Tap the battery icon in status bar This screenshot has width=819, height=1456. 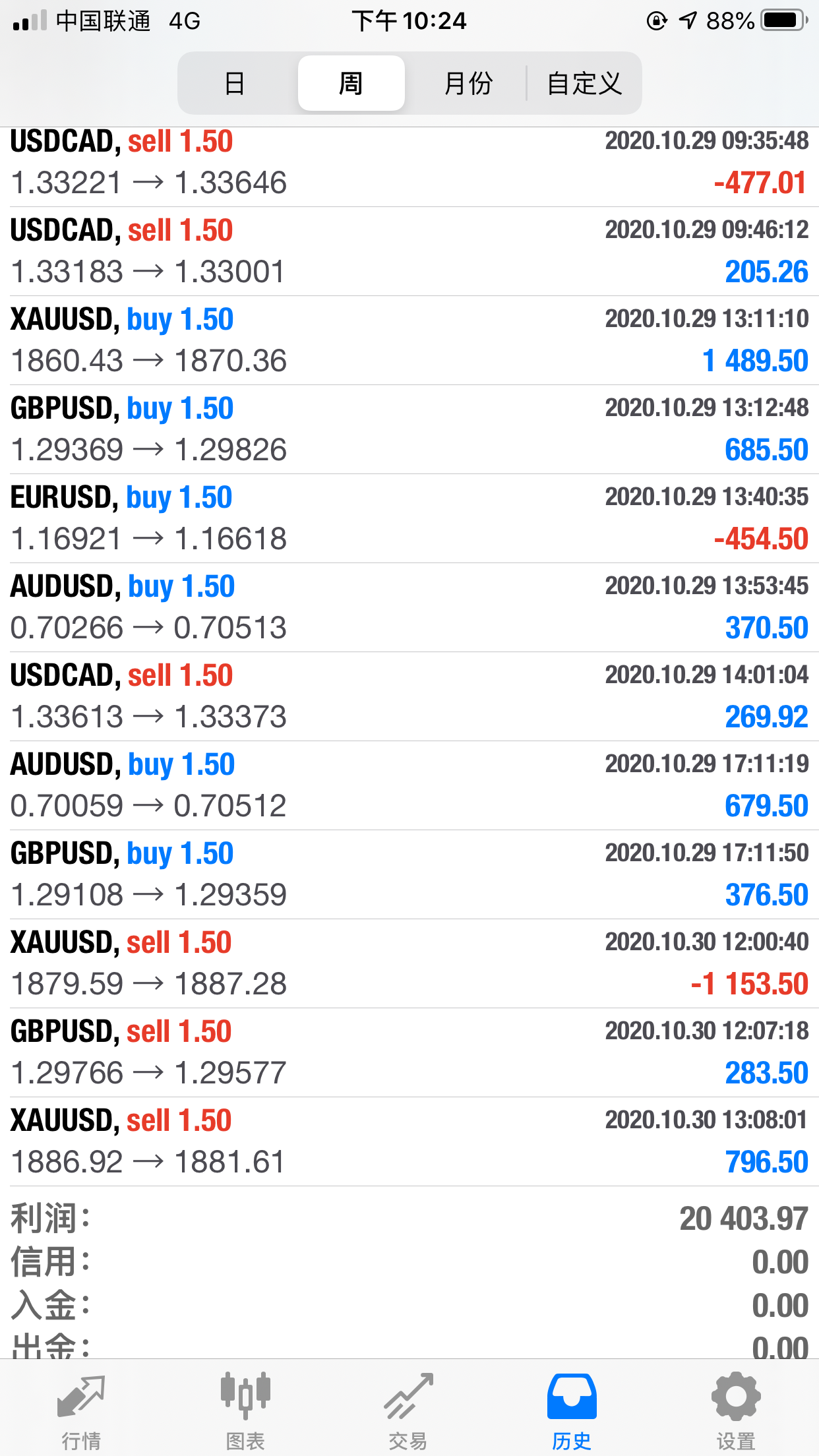(x=784, y=21)
